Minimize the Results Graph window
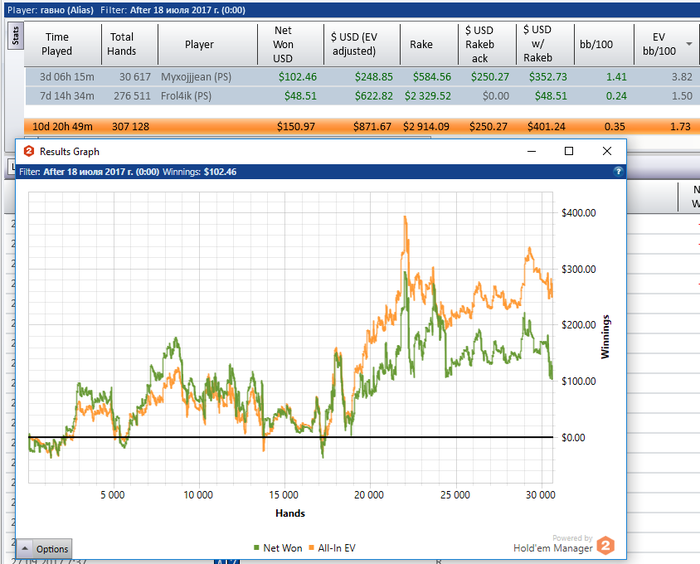The width and height of the screenshot is (700, 564). (531, 151)
